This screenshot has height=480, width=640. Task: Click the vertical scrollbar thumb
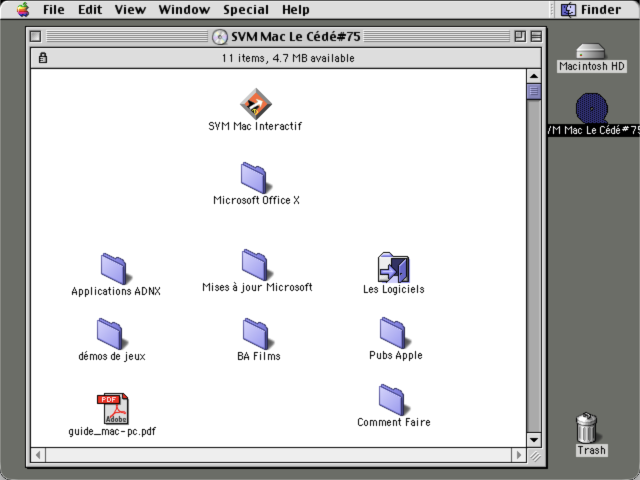534,91
